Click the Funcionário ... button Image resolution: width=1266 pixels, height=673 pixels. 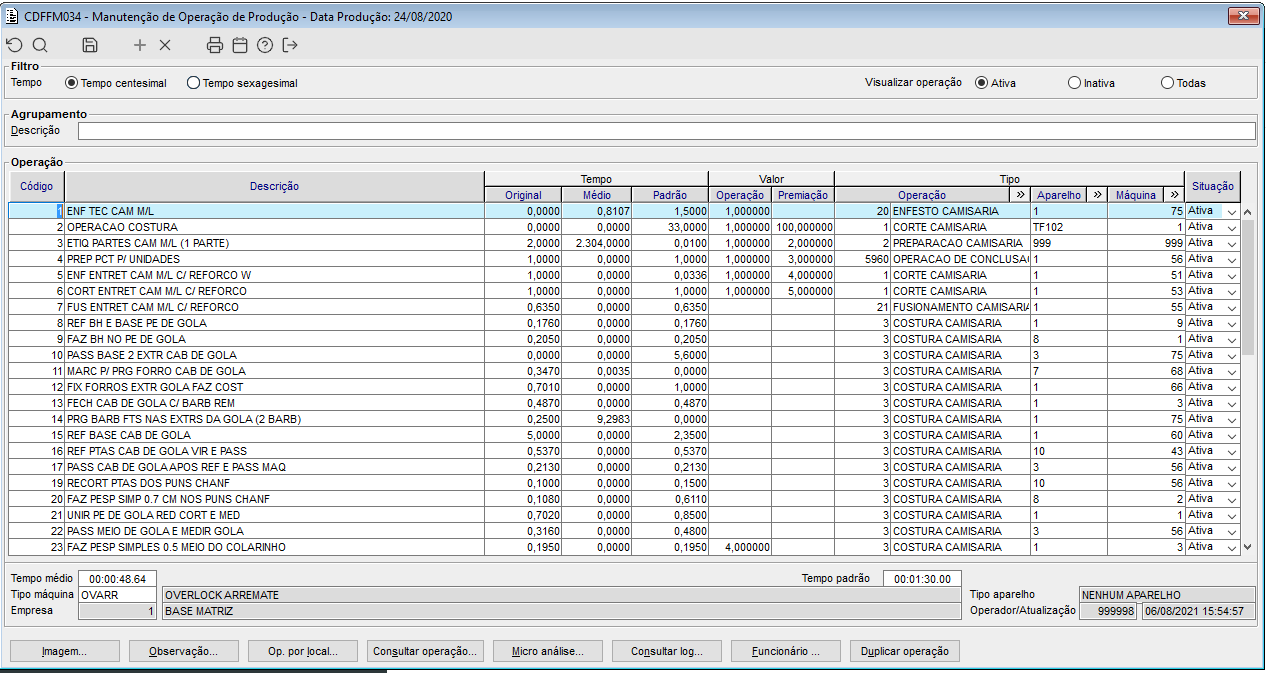[x=786, y=651]
